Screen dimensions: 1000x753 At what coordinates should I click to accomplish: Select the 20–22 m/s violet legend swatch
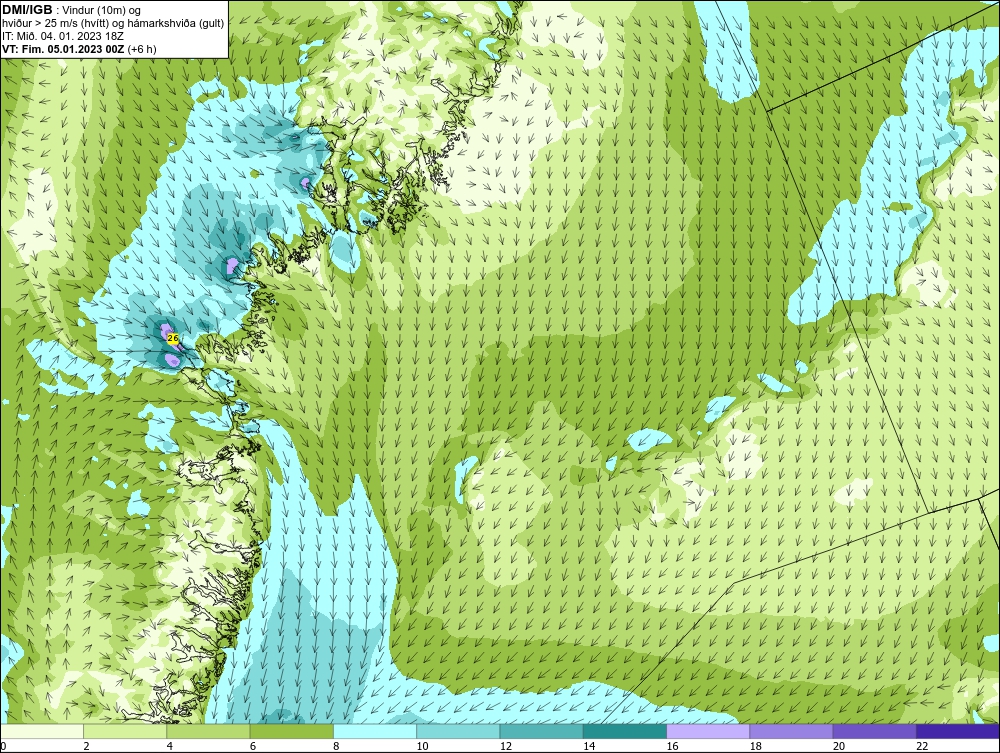click(875, 731)
